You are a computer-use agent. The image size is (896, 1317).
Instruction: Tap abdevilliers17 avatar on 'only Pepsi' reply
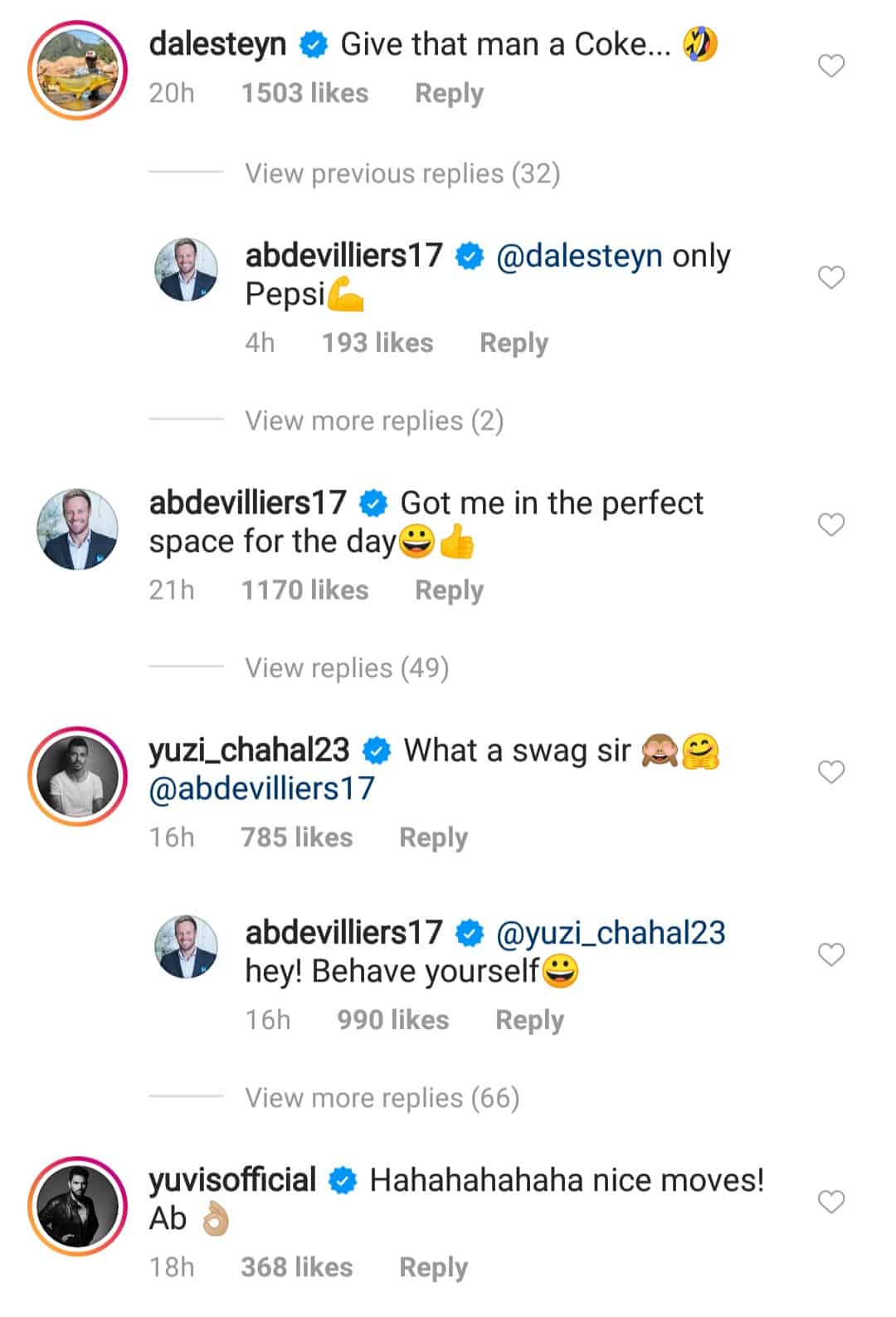187,269
